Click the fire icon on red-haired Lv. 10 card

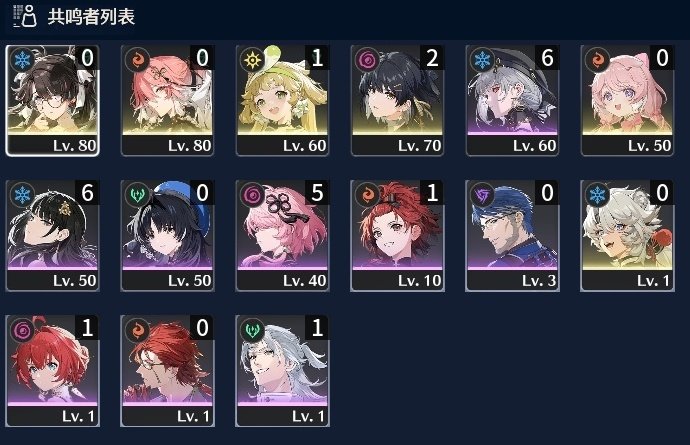click(367, 195)
